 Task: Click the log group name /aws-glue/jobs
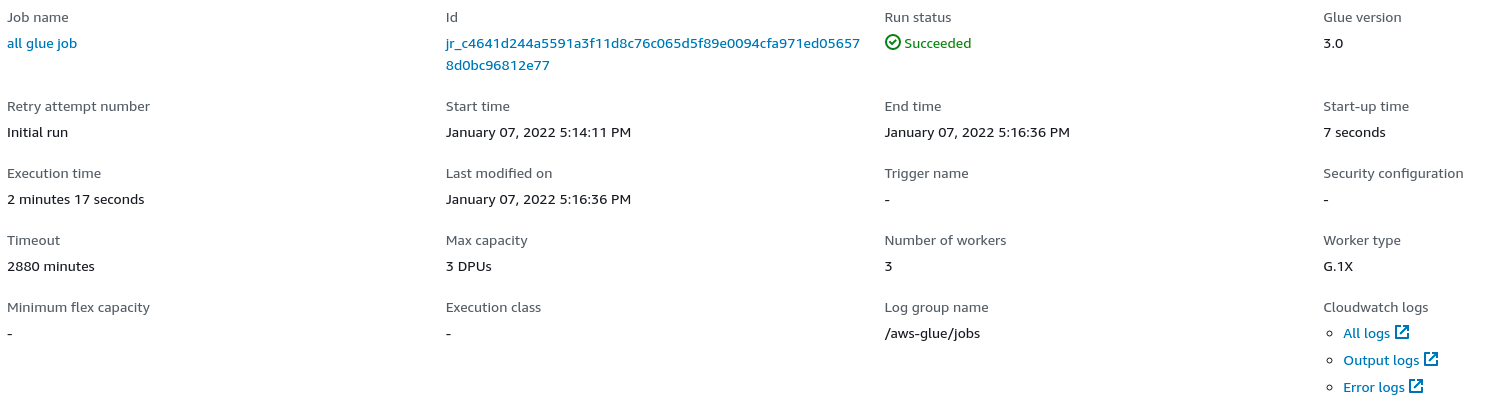[x=932, y=334]
